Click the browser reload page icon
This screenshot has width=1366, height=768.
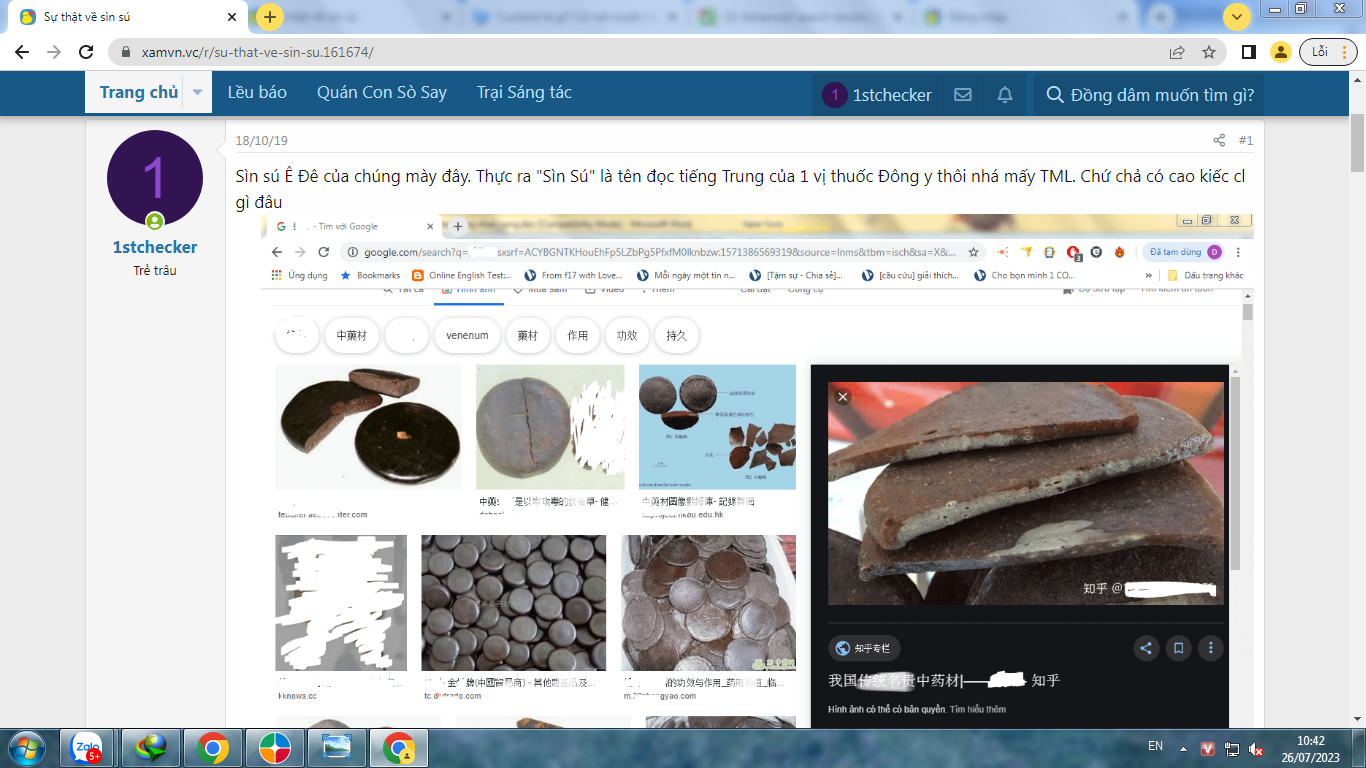pyautogui.click(x=87, y=52)
